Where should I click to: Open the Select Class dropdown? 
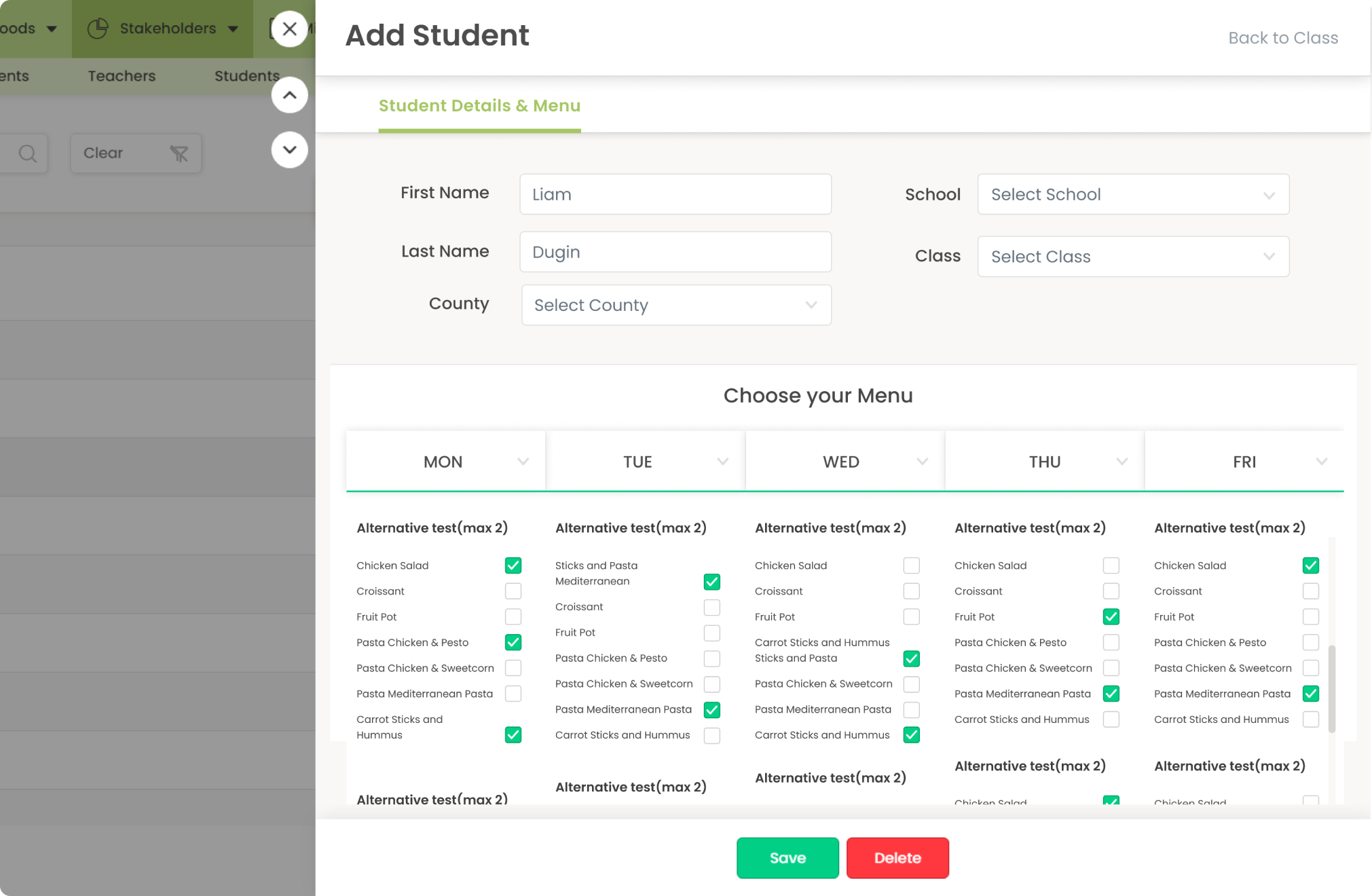pos(1133,257)
